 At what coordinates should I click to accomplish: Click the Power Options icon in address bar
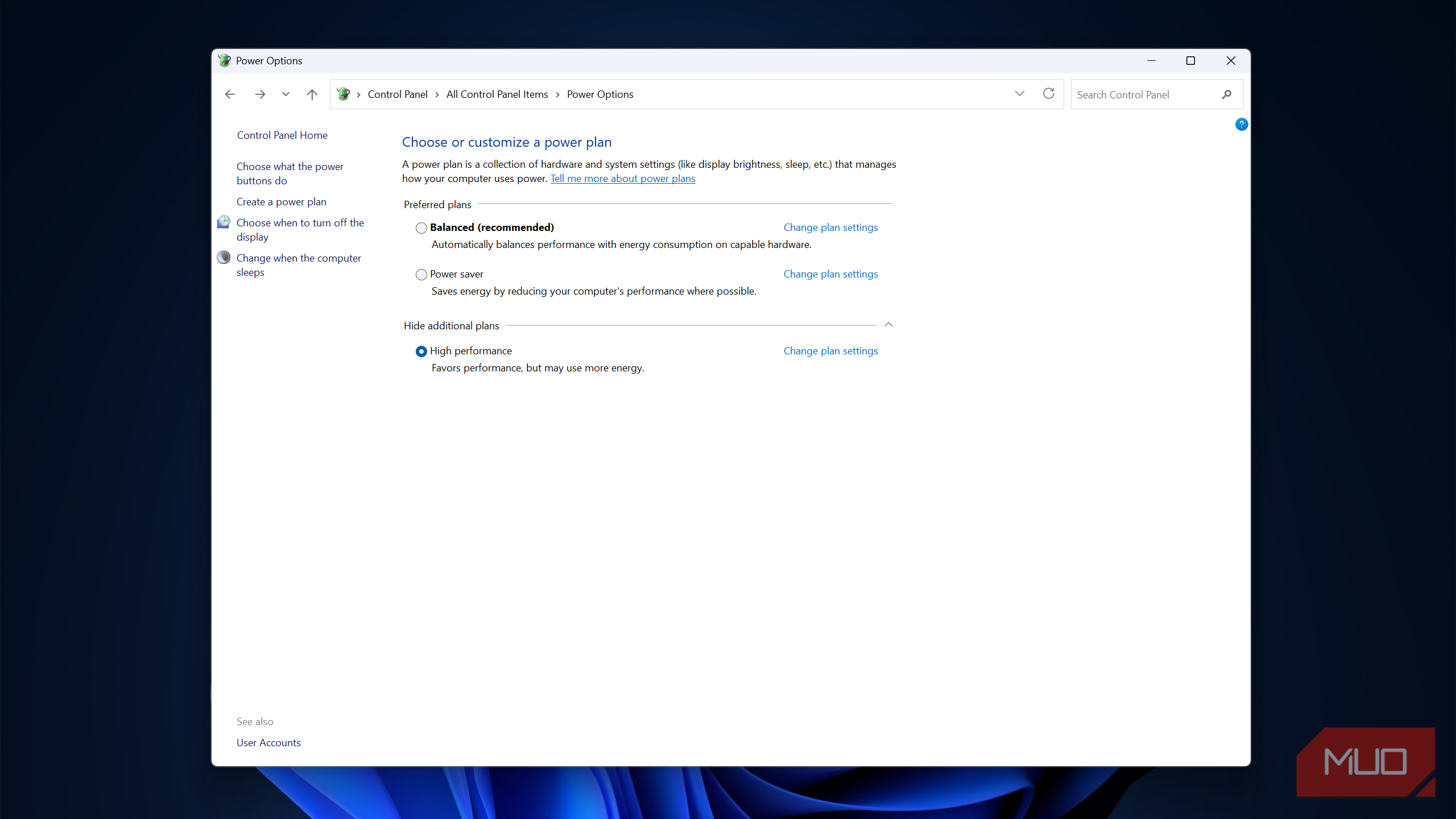tap(343, 94)
